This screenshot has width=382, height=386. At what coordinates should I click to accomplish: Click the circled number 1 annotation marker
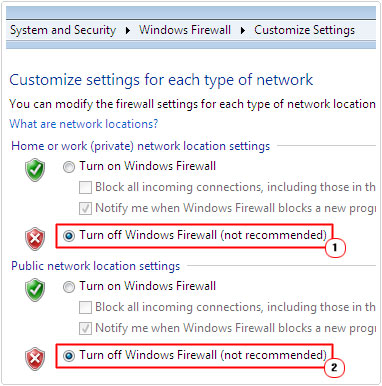pyautogui.click(x=335, y=248)
